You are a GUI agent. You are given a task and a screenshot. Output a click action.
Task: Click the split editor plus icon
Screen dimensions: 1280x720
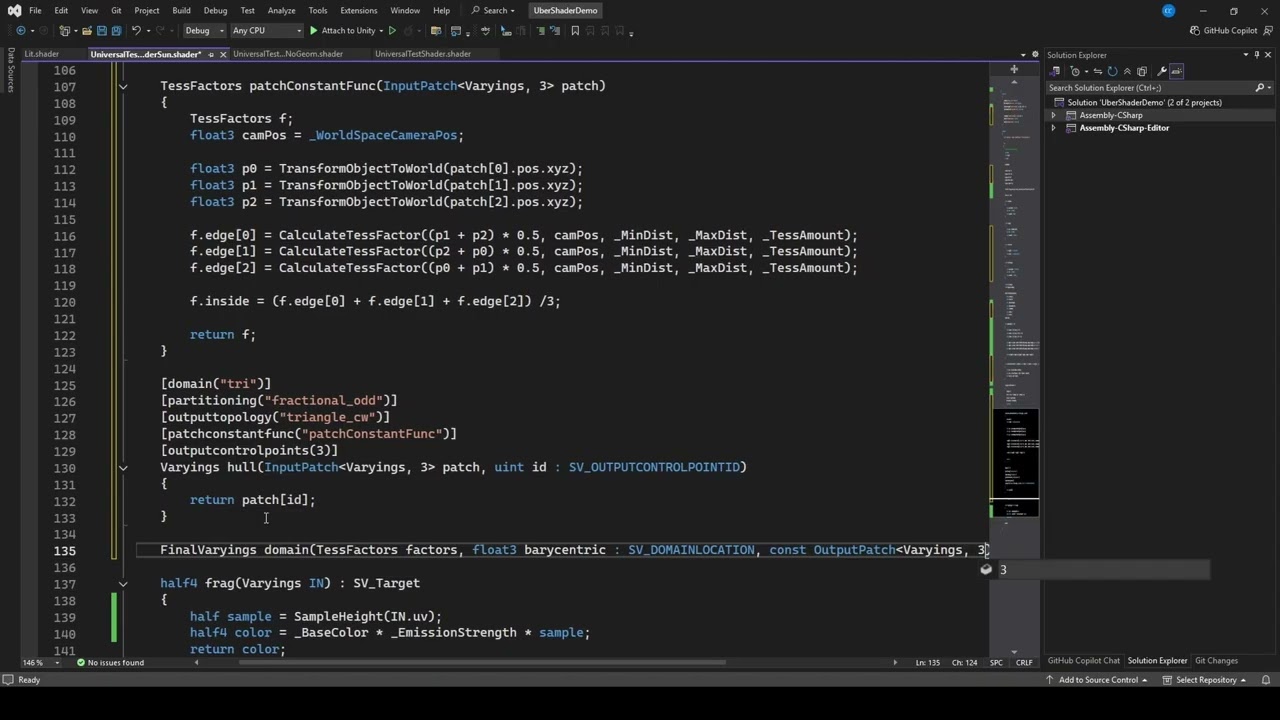click(x=1014, y=70)
